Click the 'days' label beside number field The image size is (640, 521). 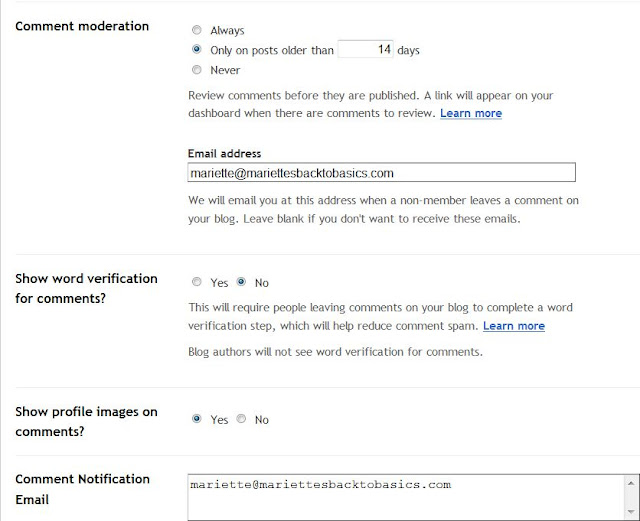(408, 50)
